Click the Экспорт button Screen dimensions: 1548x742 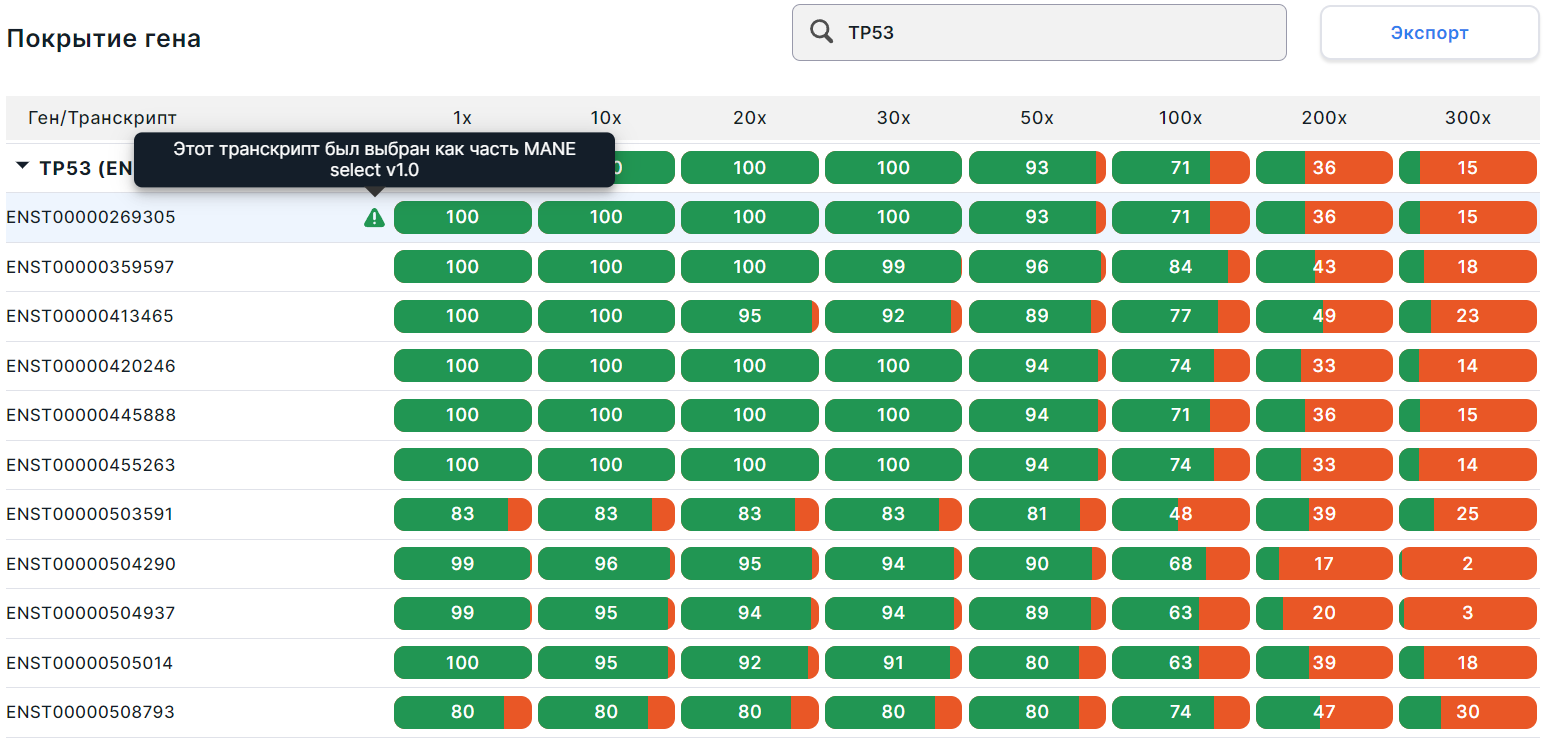pyautogui.click(x=1430, y=33)
